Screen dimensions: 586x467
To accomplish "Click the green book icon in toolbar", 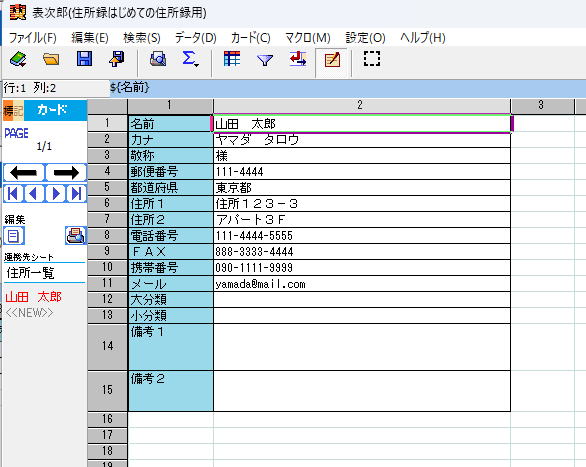I will [18, 59].
